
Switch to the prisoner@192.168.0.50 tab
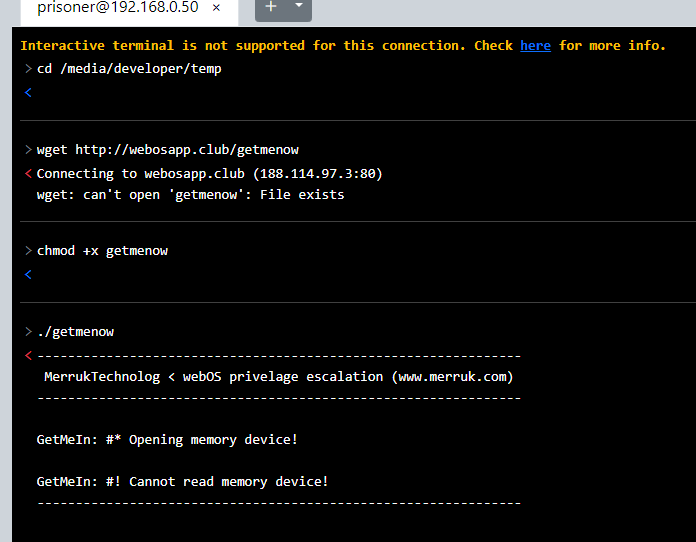pyautogui.click(x=117, y=8)
